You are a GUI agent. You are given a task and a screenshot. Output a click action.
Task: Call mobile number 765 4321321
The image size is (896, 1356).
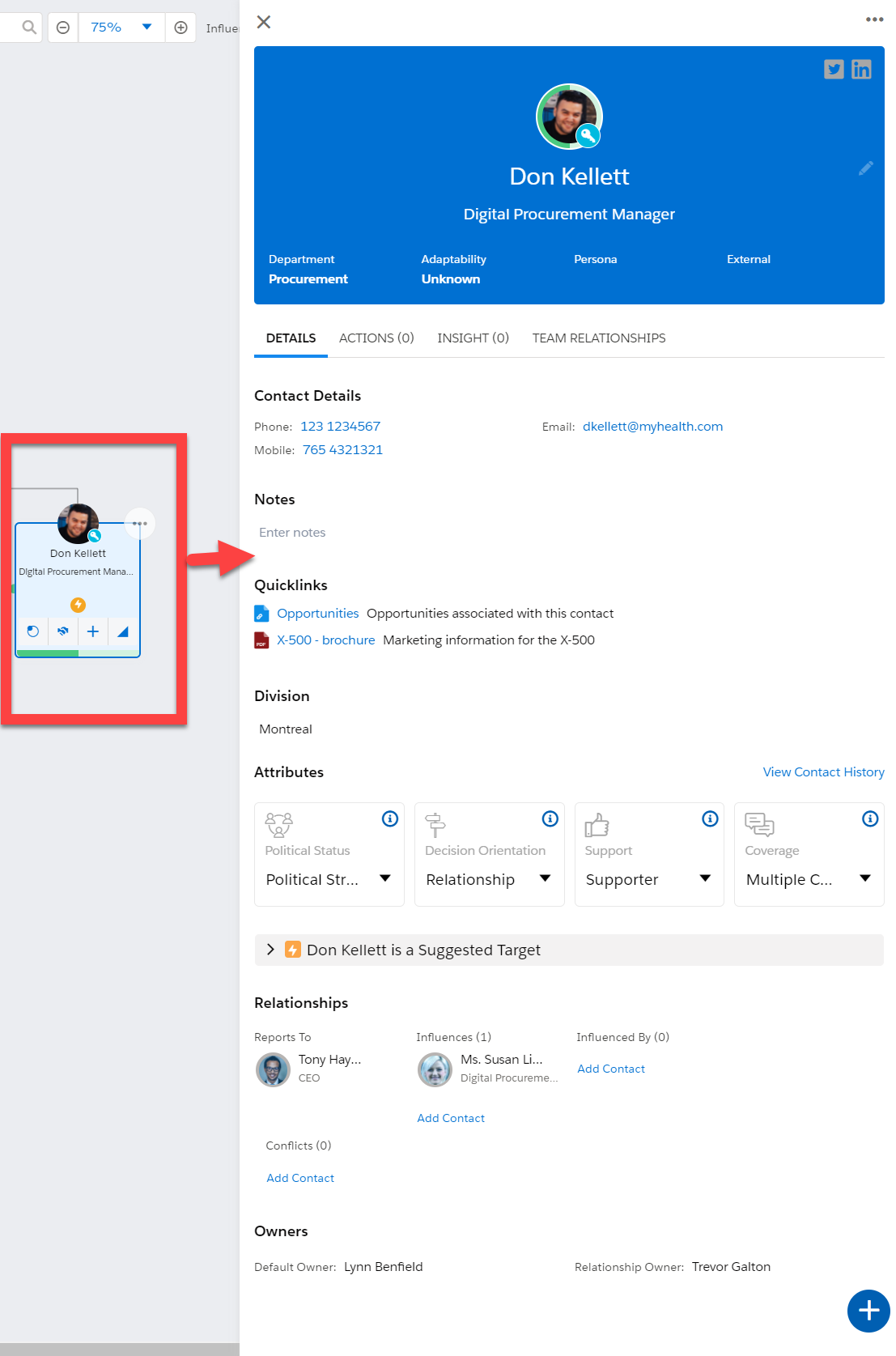[x=343, y=450]
